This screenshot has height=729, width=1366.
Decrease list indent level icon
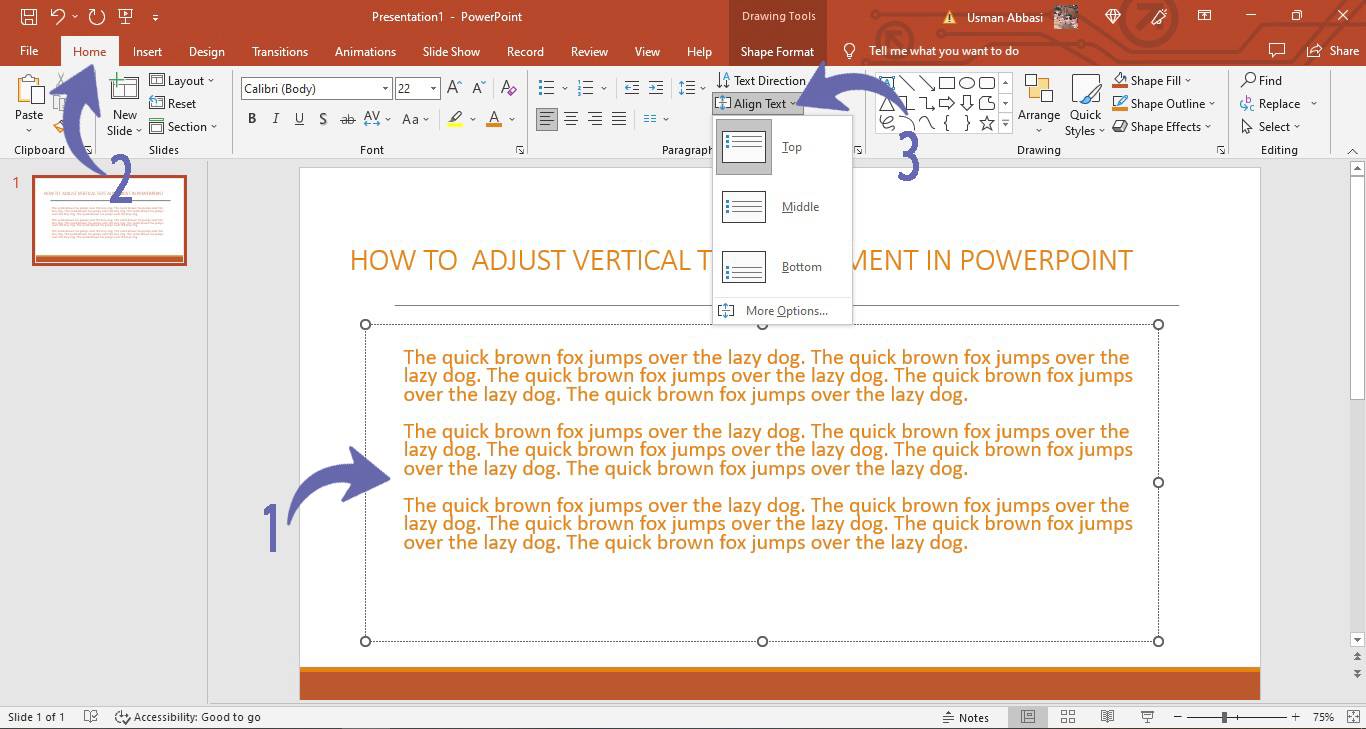631,88
